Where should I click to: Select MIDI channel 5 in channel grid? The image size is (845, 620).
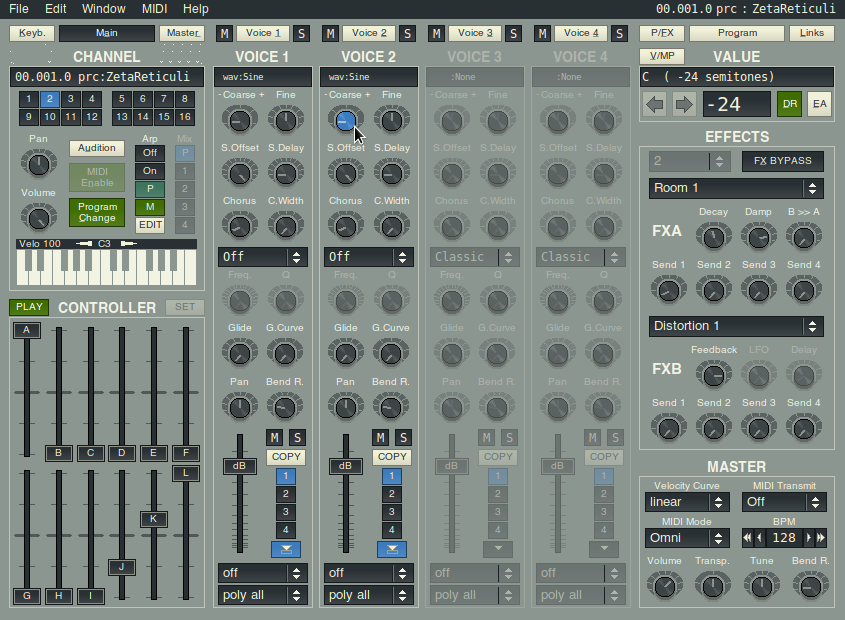(121, 99)
